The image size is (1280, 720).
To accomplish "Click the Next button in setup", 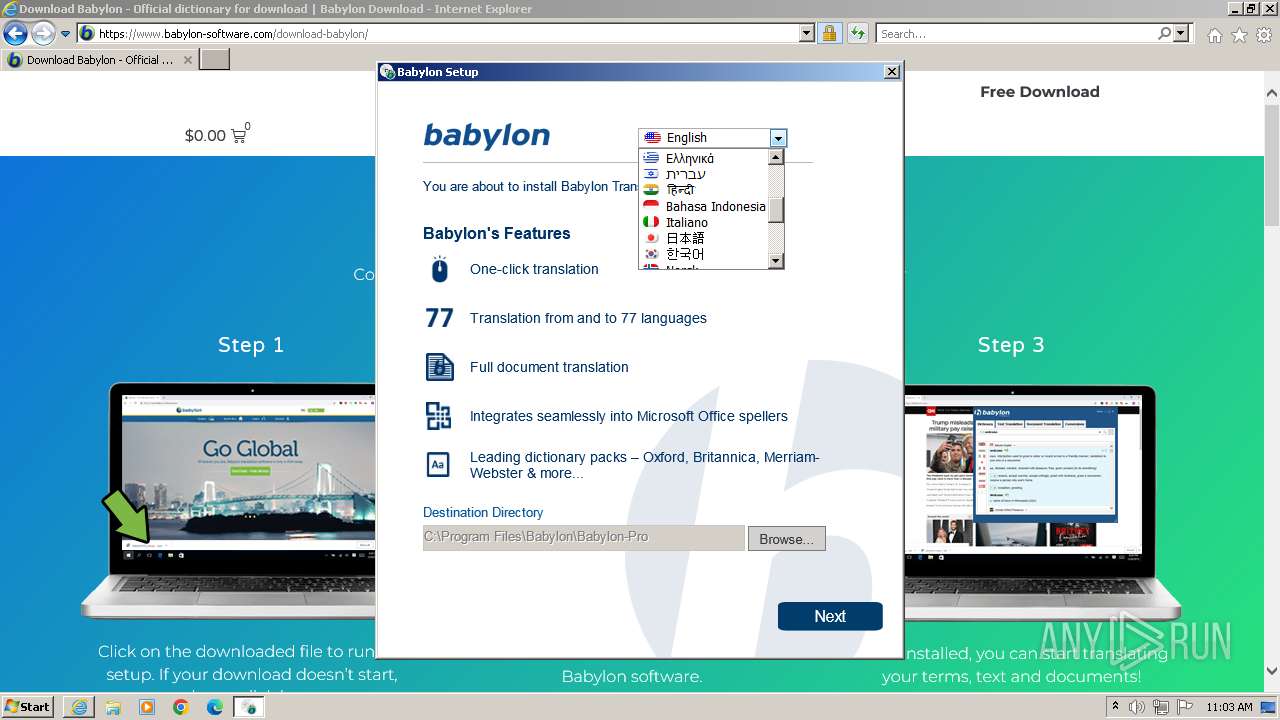I will (830, 616).
